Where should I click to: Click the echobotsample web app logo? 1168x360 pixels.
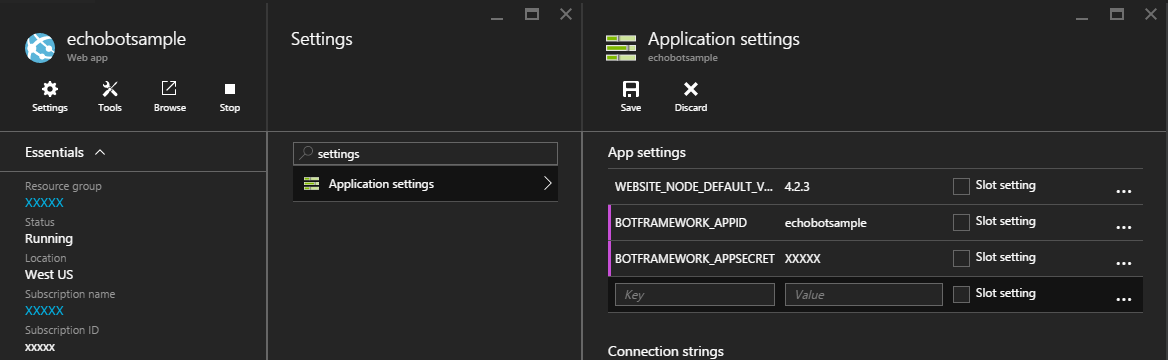point(40,47)
